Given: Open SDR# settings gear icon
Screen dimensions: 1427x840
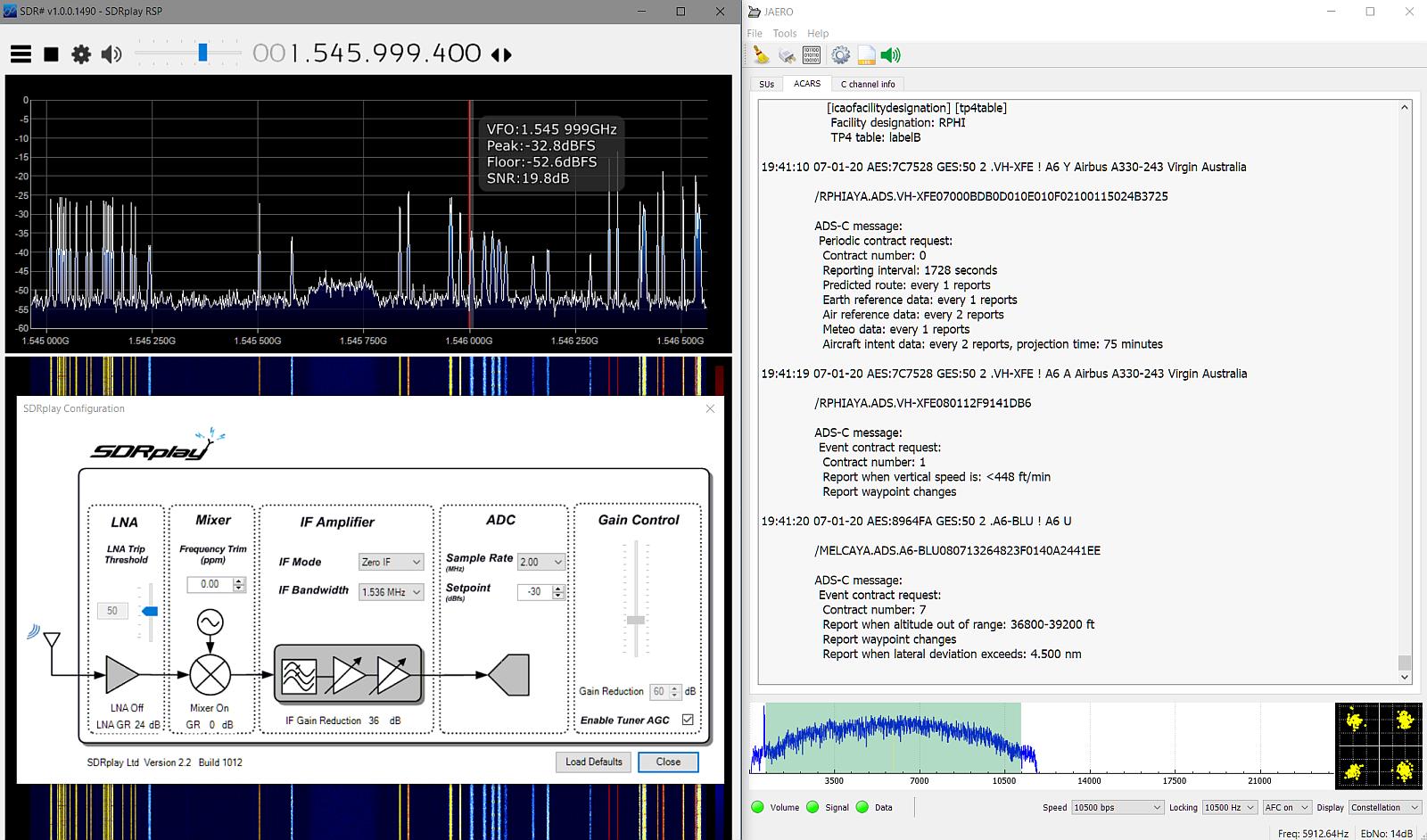Looking at the screenshot, I should [81, 54].
